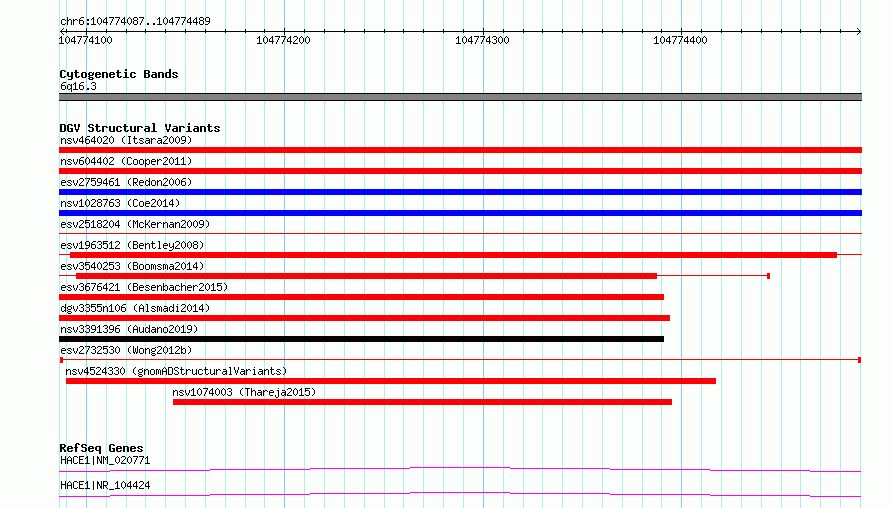This screenshot has height=508, width=890.
Task: Click the thick red bar under esv3540253 (Boomsma2014)
Action: coord(367,276)
